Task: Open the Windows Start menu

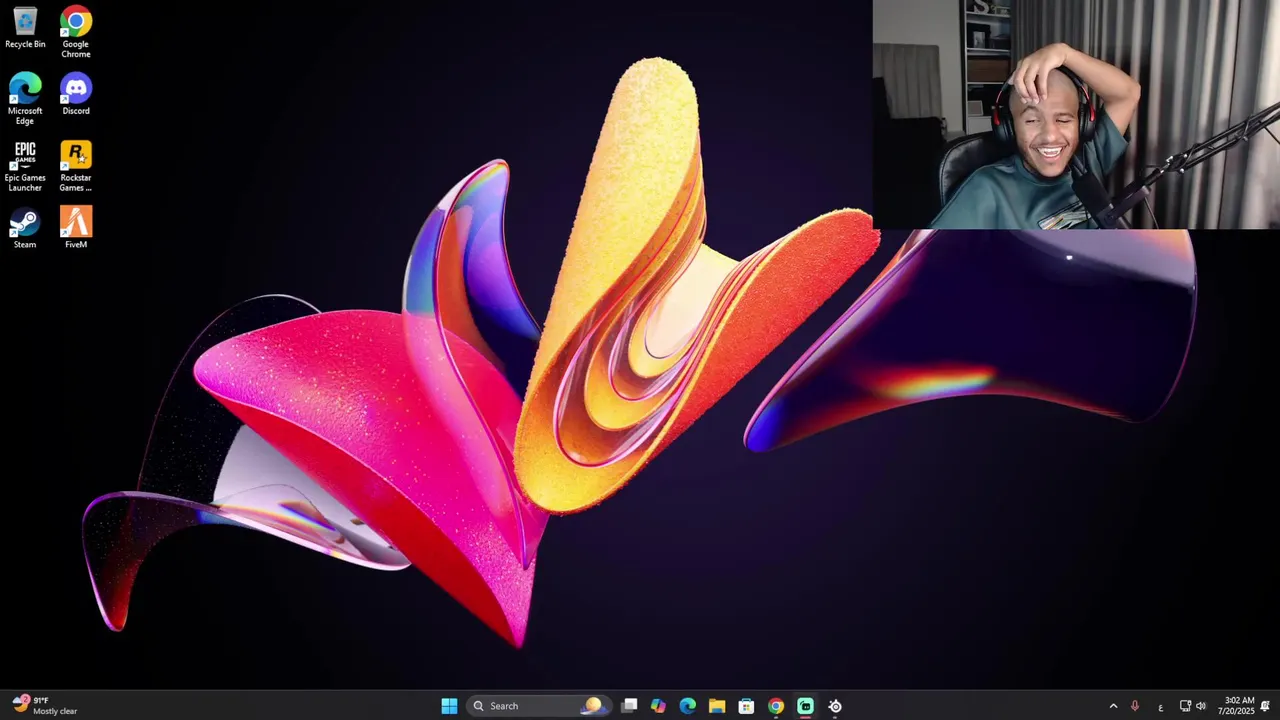Action: pos(449,706)
